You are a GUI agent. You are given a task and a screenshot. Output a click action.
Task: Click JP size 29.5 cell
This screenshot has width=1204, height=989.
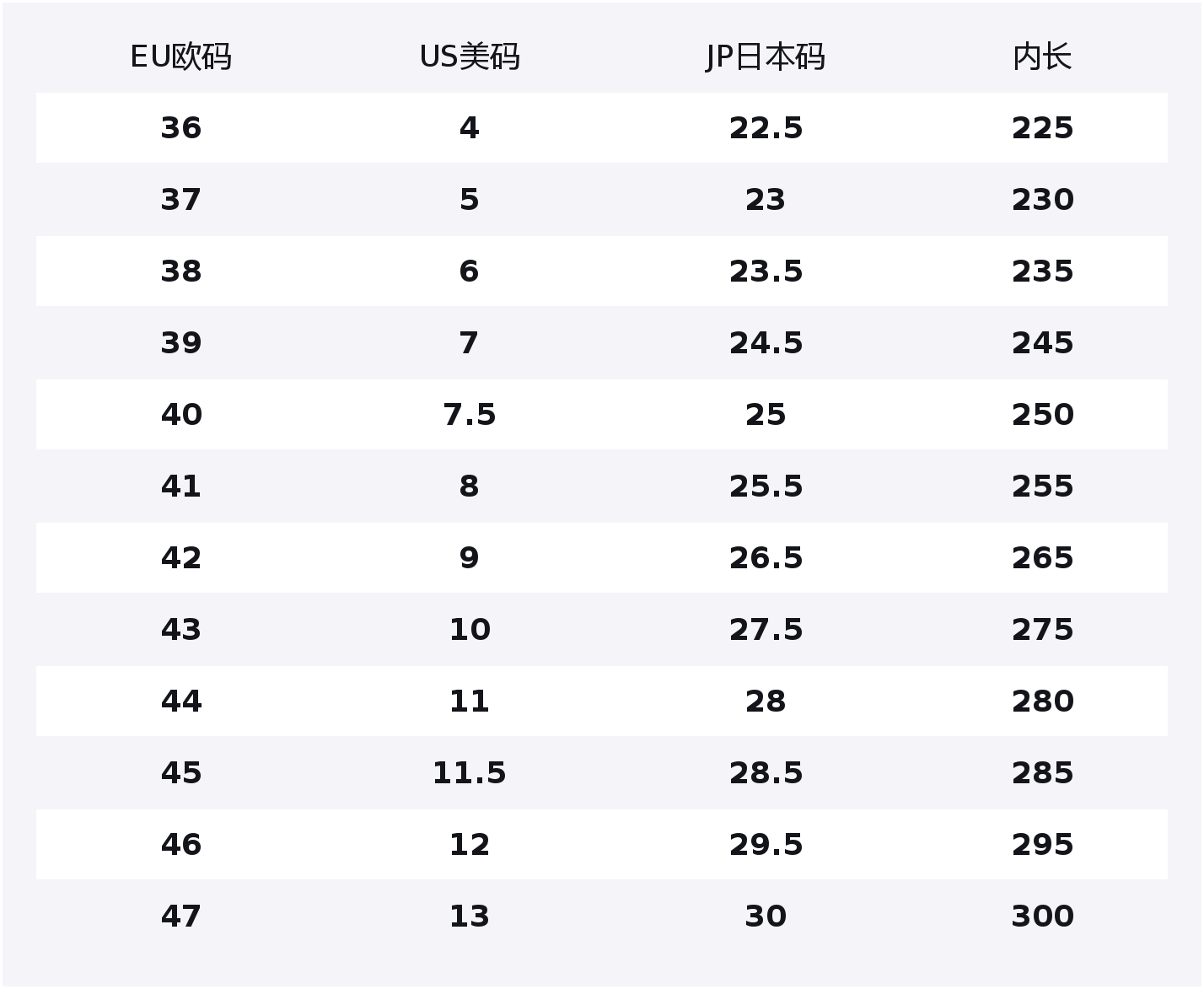tap(766, 845)
